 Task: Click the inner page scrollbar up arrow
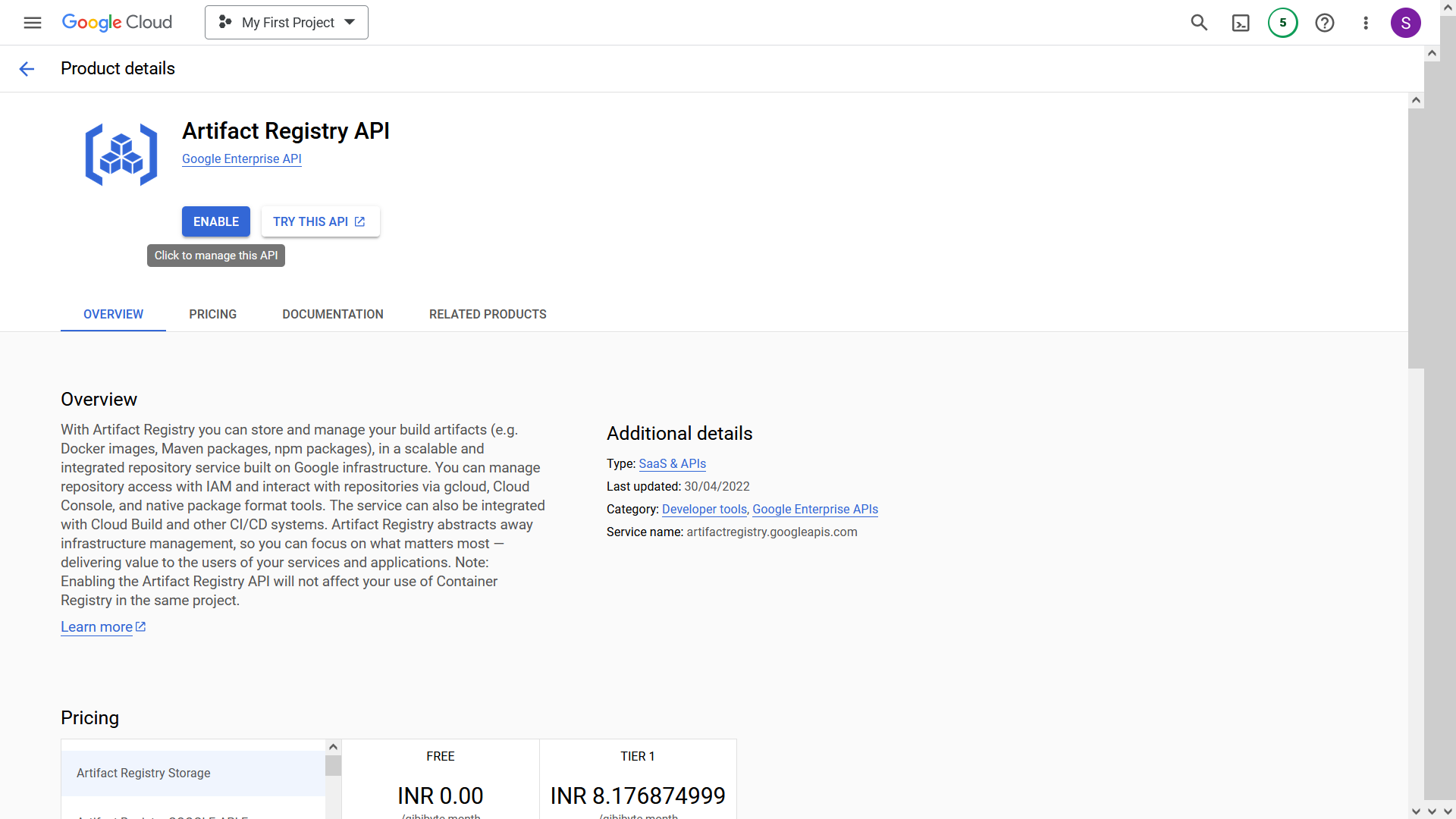1416,100
